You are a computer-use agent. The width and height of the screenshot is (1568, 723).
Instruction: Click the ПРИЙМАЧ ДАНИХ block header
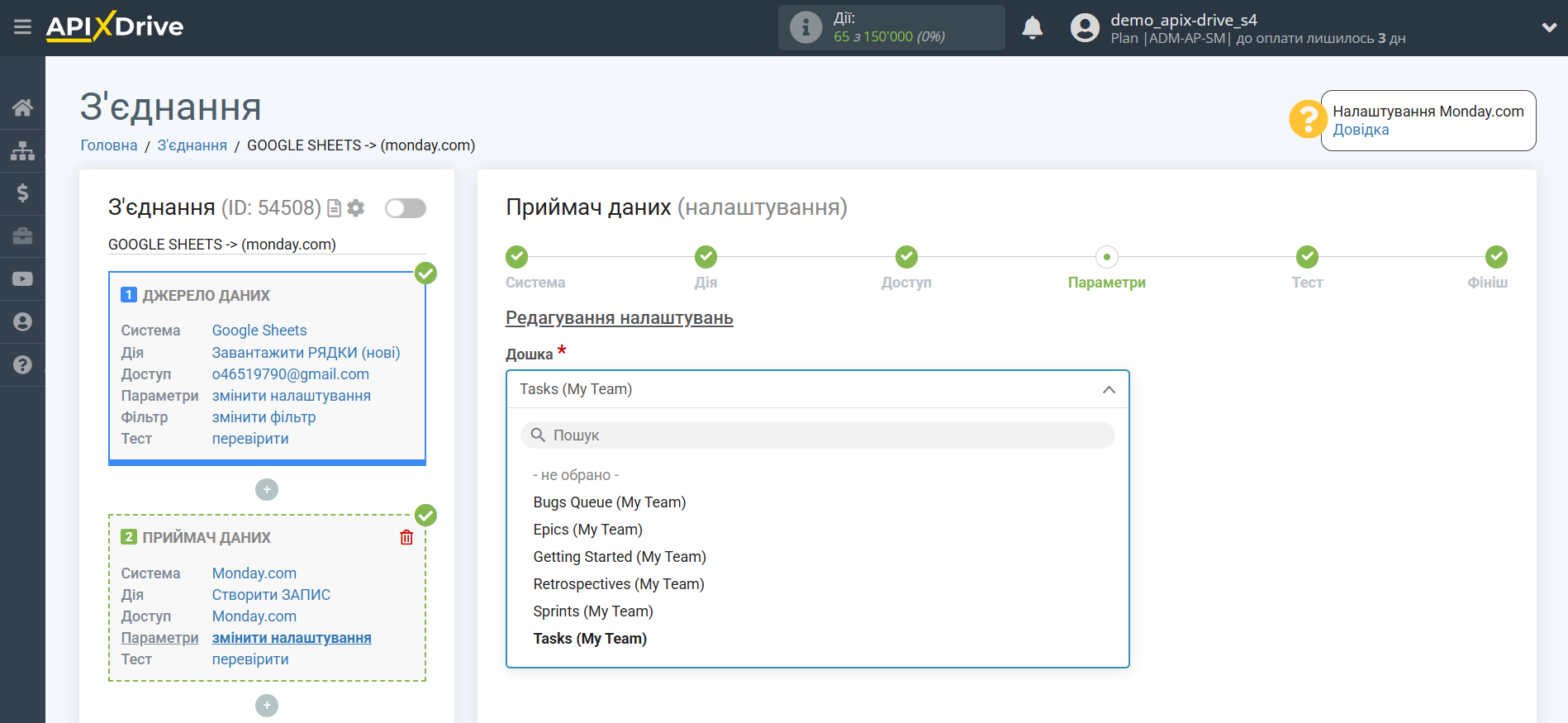point(207,538)
